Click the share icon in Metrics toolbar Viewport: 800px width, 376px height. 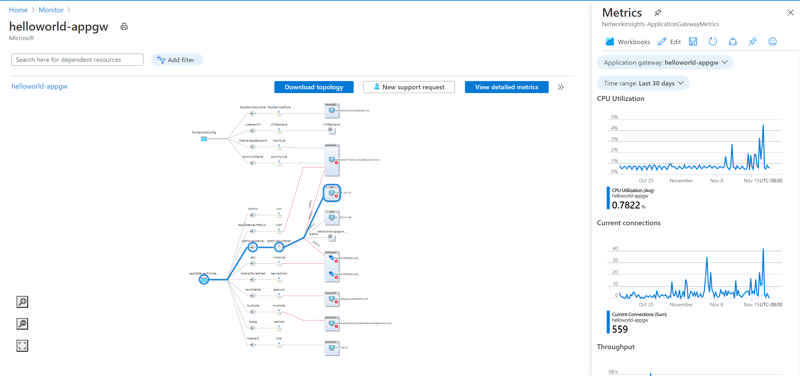[x=733, y=42]
